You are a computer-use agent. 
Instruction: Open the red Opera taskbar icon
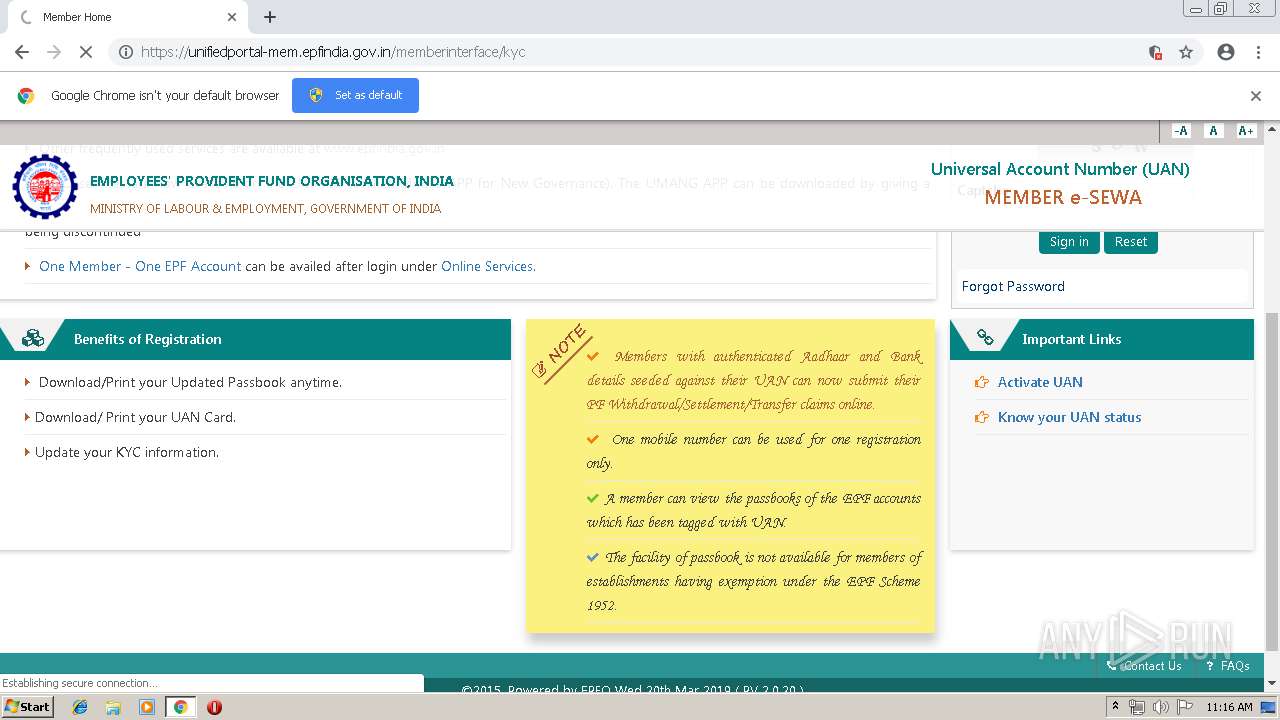click(214, 707)
